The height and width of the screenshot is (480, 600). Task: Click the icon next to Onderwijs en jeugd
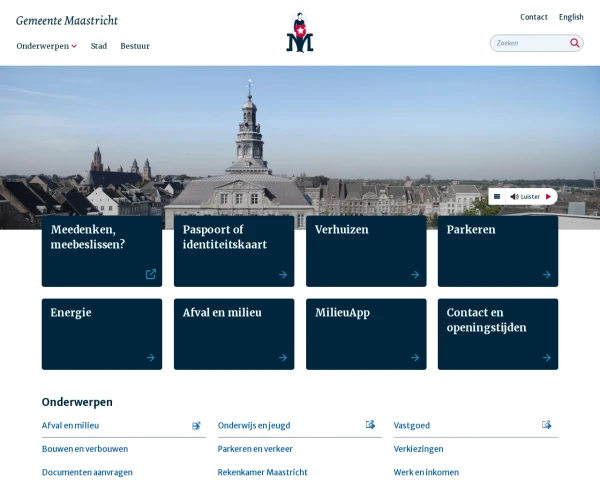point(370,424)
